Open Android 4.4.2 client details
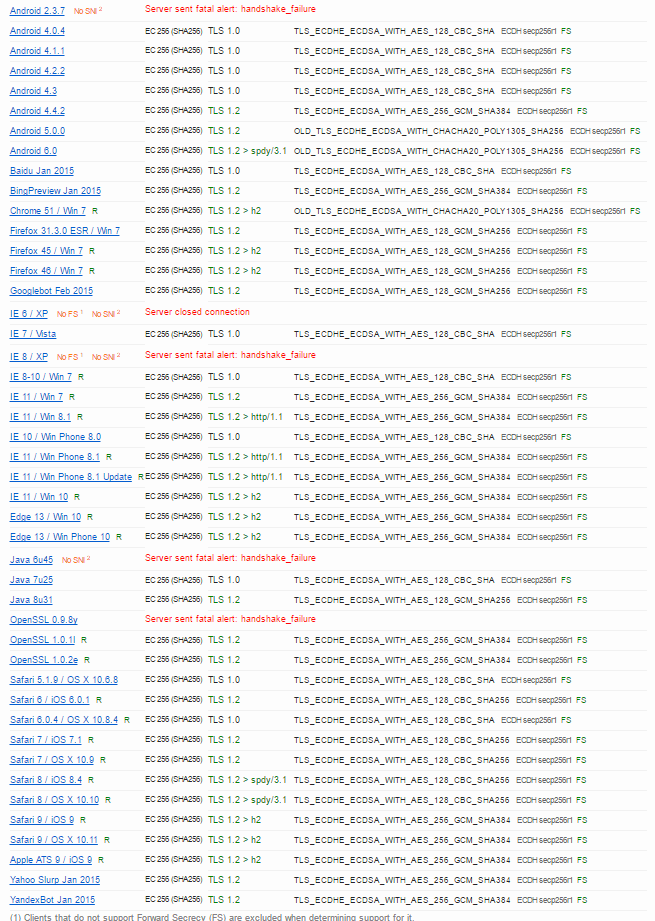This screenshot has width=655, height=921. (x=37, y=111)
